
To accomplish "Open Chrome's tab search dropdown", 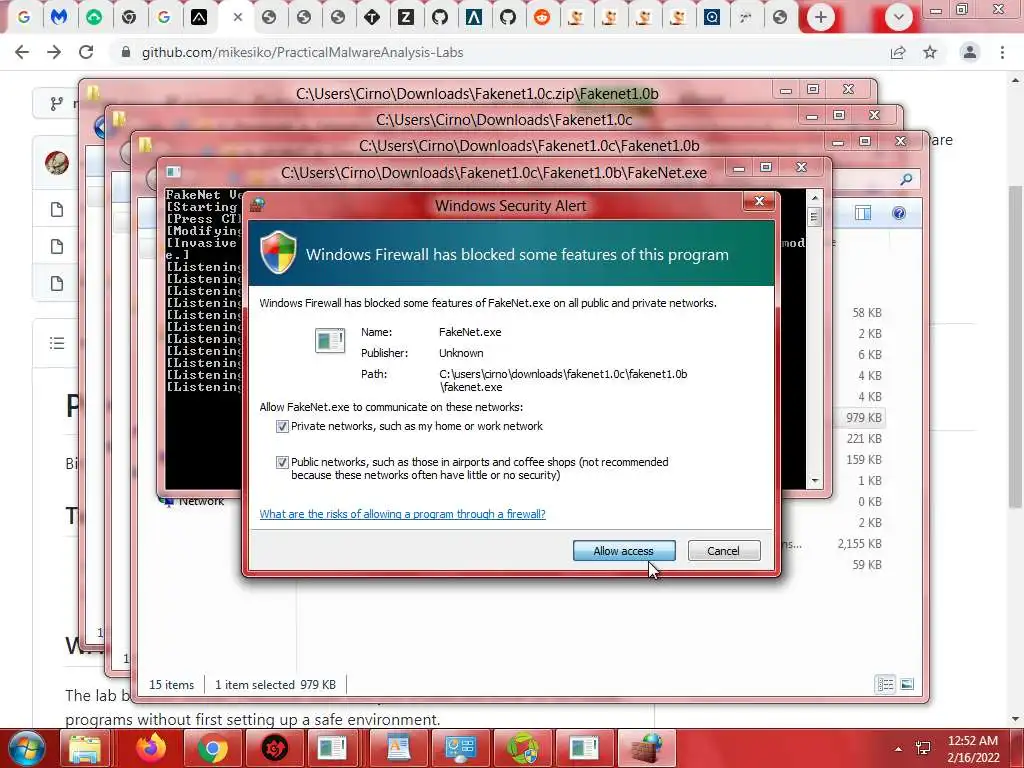I will coord(899,17).
